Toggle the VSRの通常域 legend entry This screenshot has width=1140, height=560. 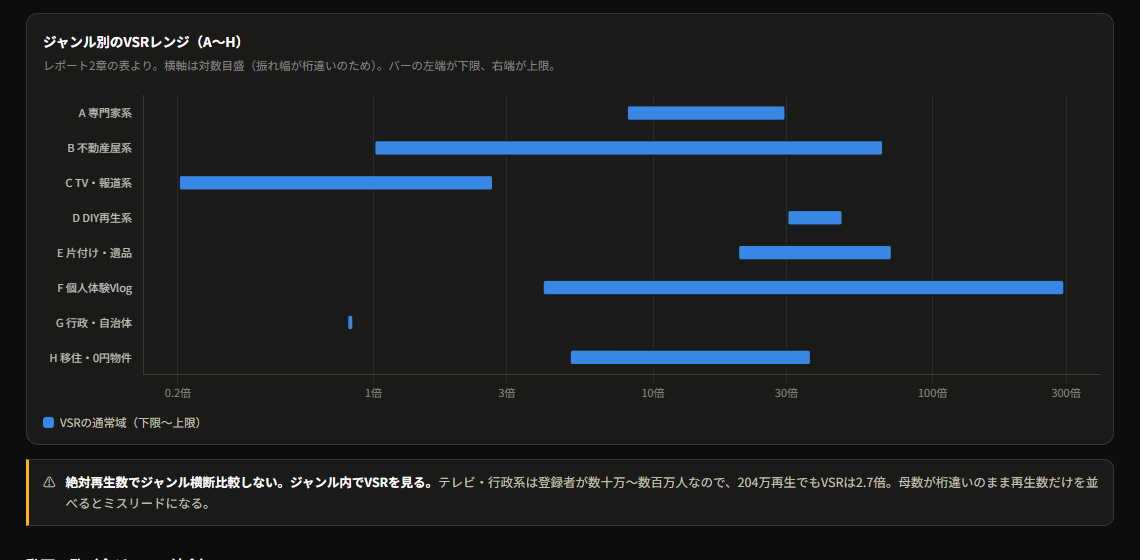coord(122,423)
